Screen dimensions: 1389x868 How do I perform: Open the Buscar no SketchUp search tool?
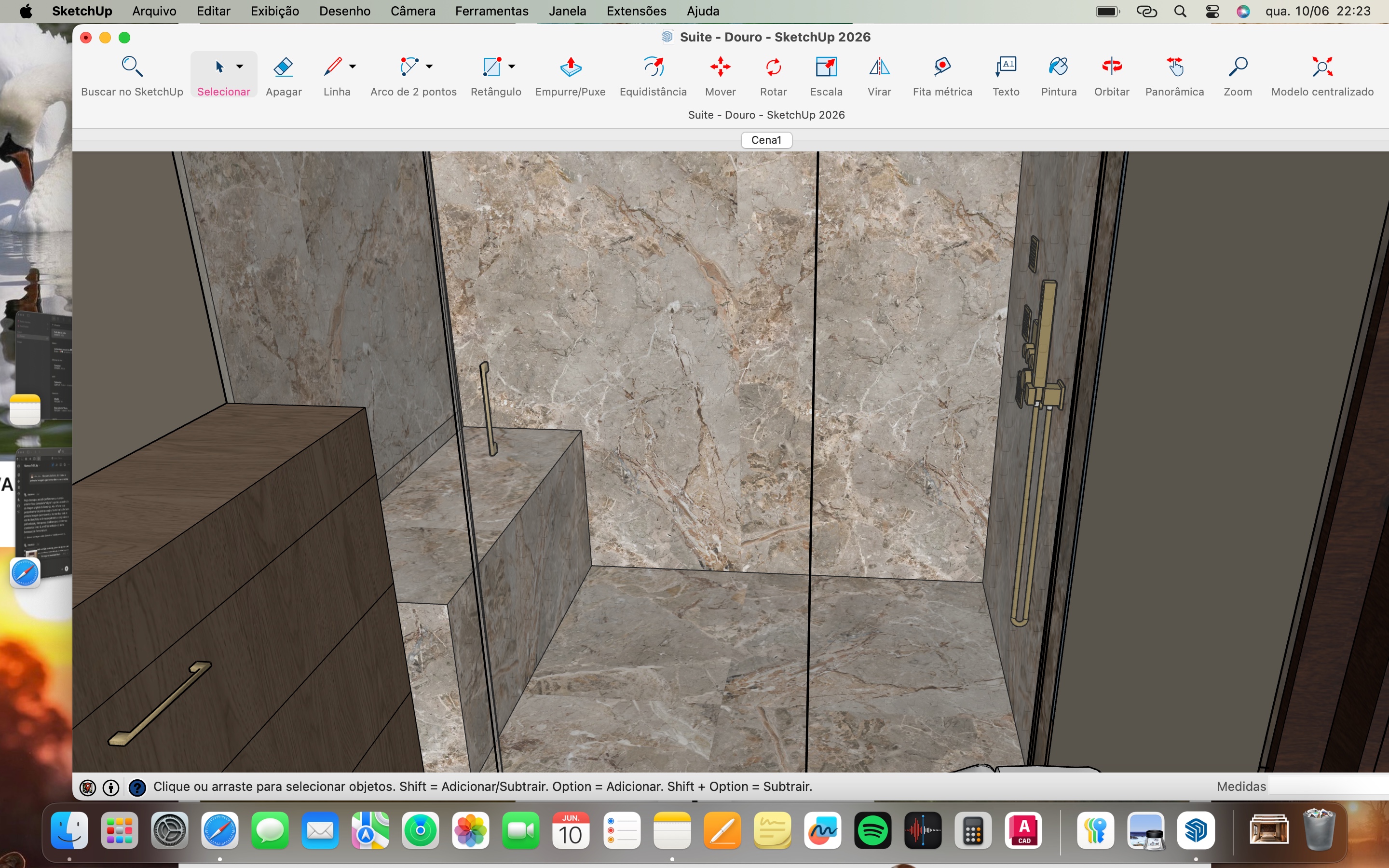[132, 76]
